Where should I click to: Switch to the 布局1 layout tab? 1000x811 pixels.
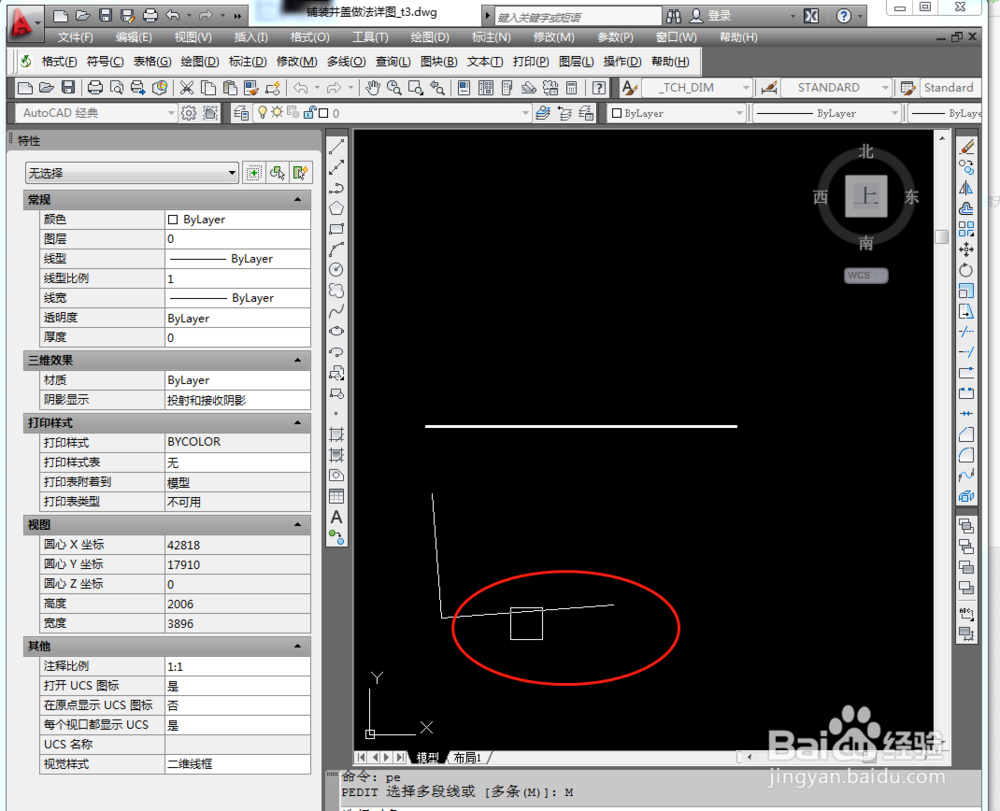pos(467,757)
